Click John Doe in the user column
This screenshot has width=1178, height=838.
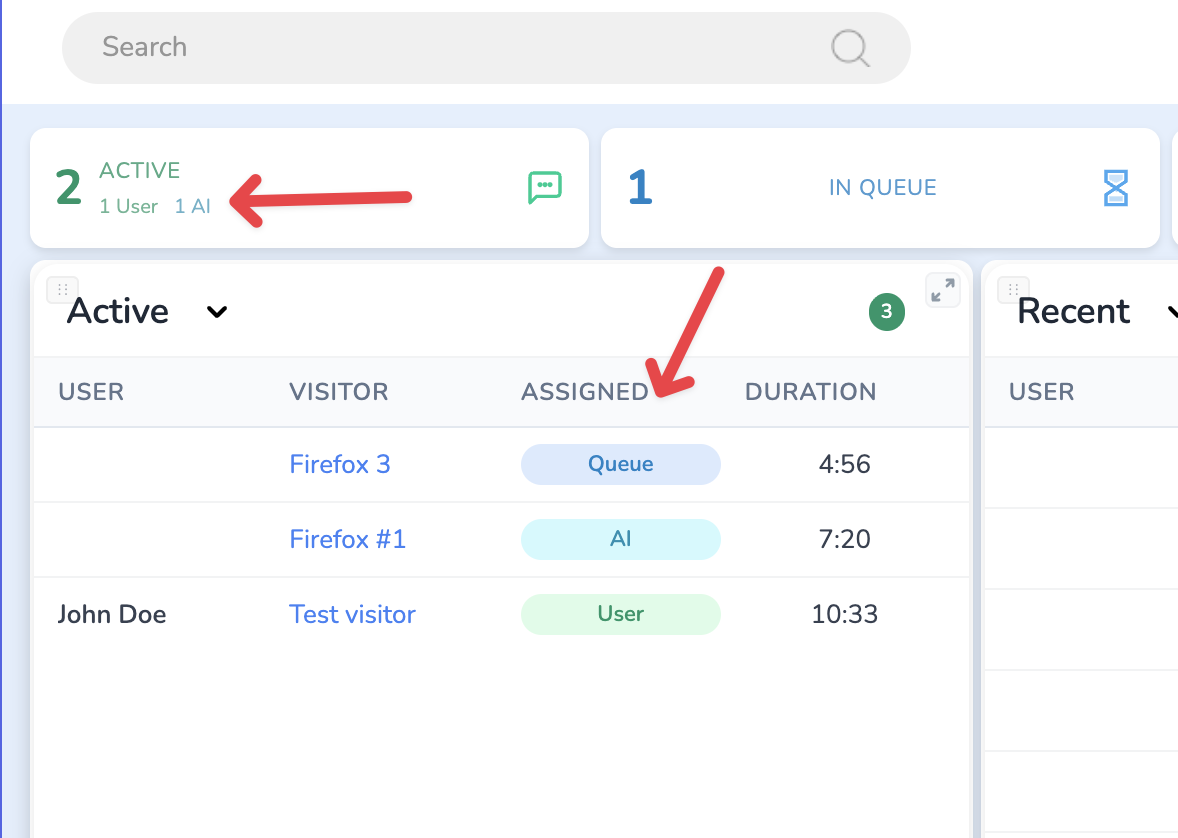[x=112, y=614]
